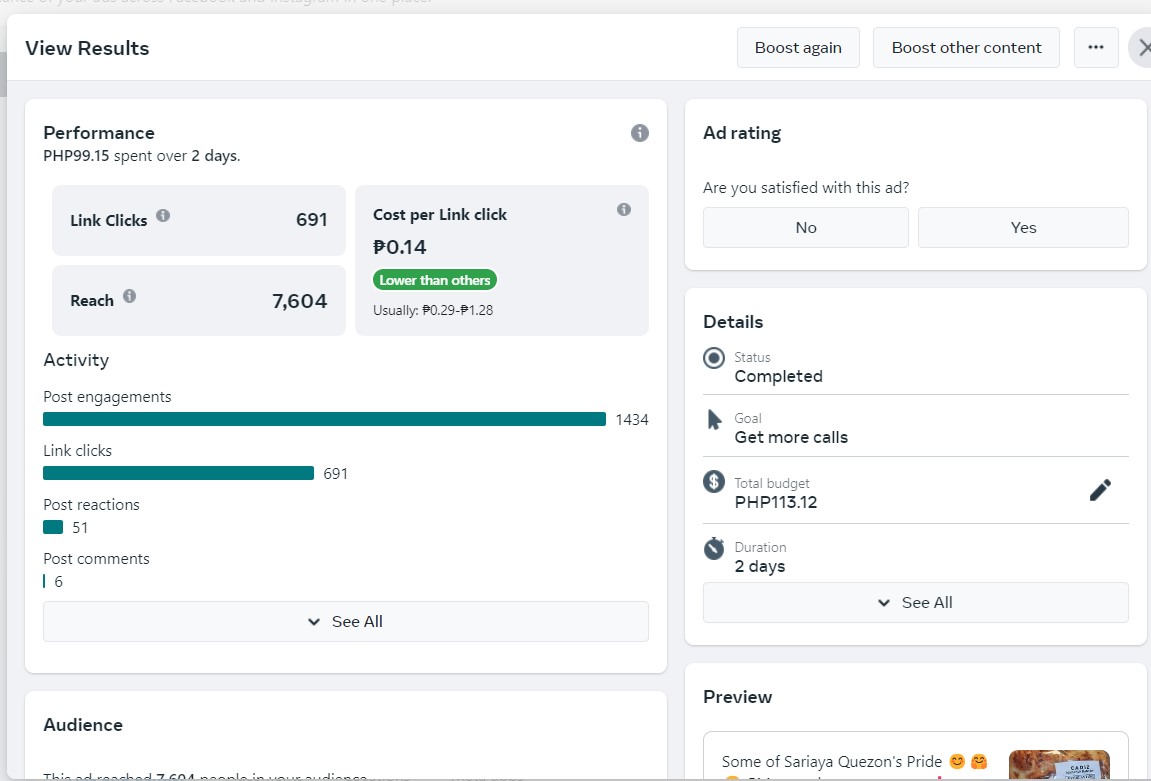The width and height of the screenshot is (1151, 781).
Task: Click the Ad rating heading
Action: point(742,133)
